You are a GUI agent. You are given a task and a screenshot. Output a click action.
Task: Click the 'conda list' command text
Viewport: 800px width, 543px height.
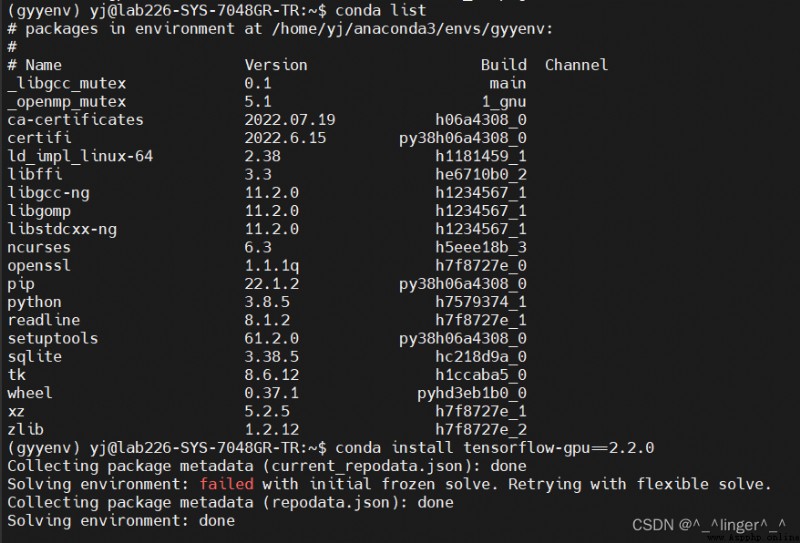(380, 10)
